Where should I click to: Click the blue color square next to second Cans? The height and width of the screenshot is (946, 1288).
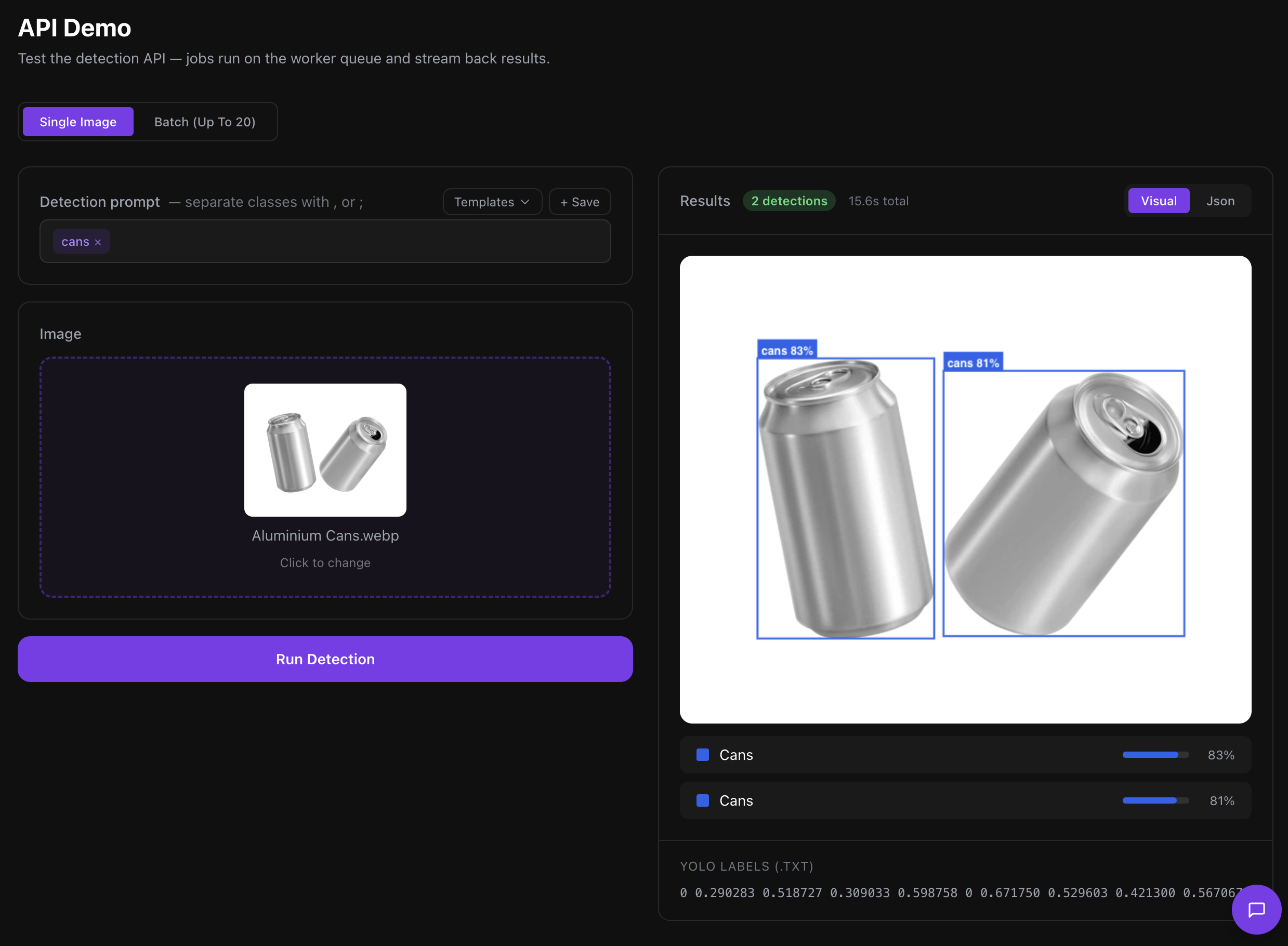click(702, 800)
